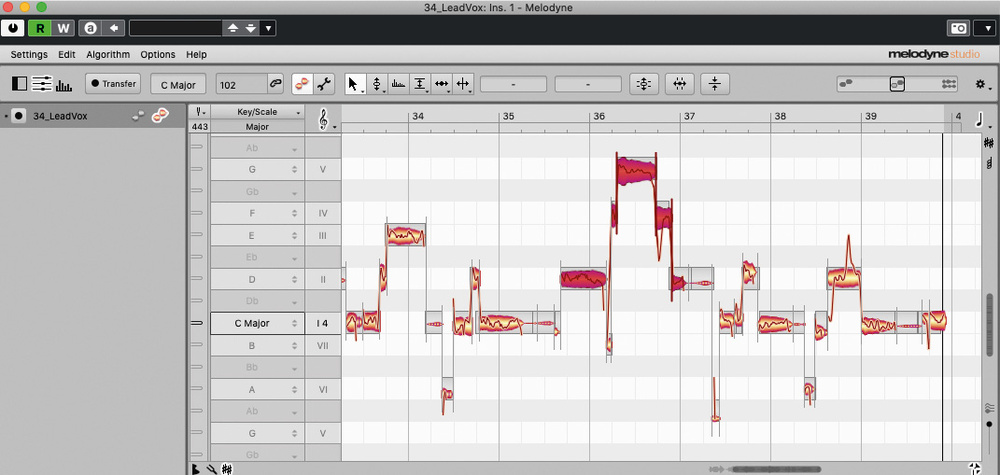The width and height of the screenshot is (1000, 475).
Task: Click orange blobs edit icon on 34_LeadVox
Action: [x=160, y=116]
